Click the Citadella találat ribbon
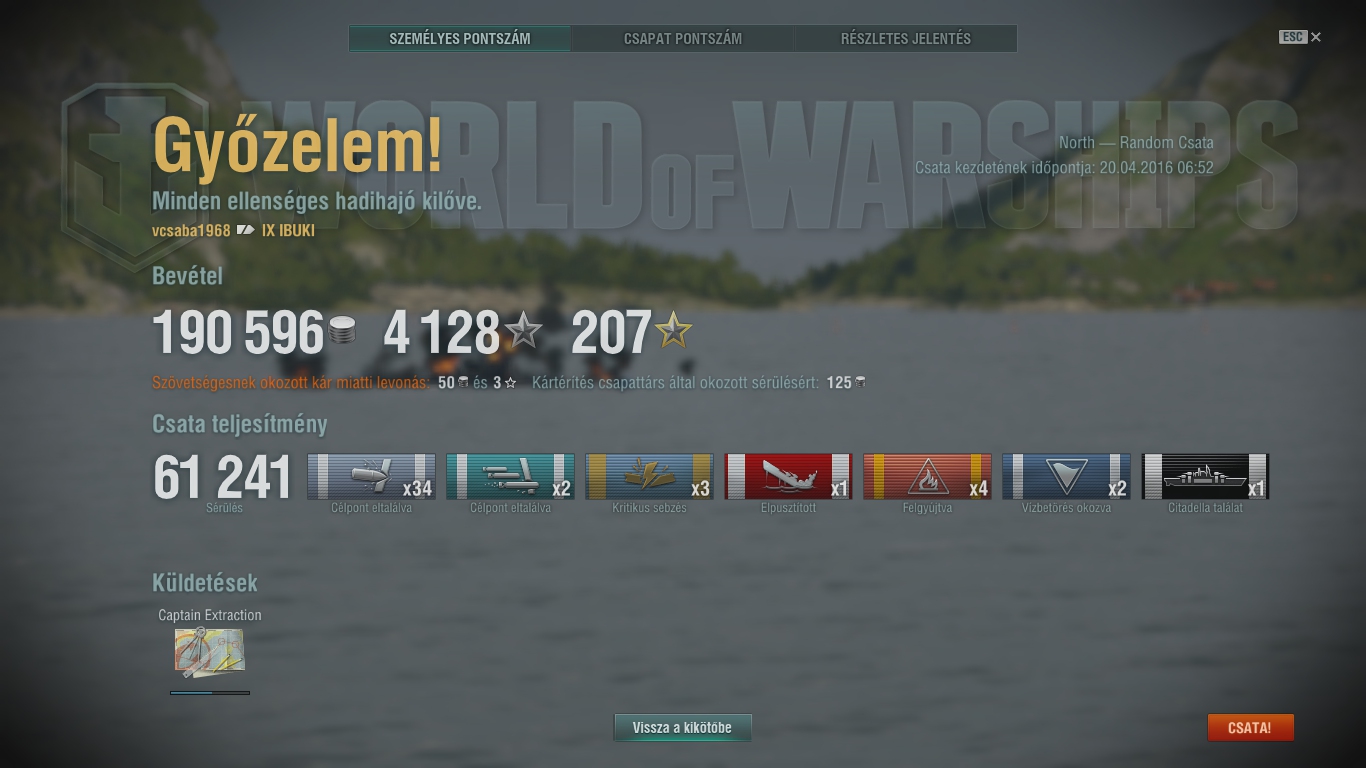The image size is (1366, 768). [x=1205, y=476]
